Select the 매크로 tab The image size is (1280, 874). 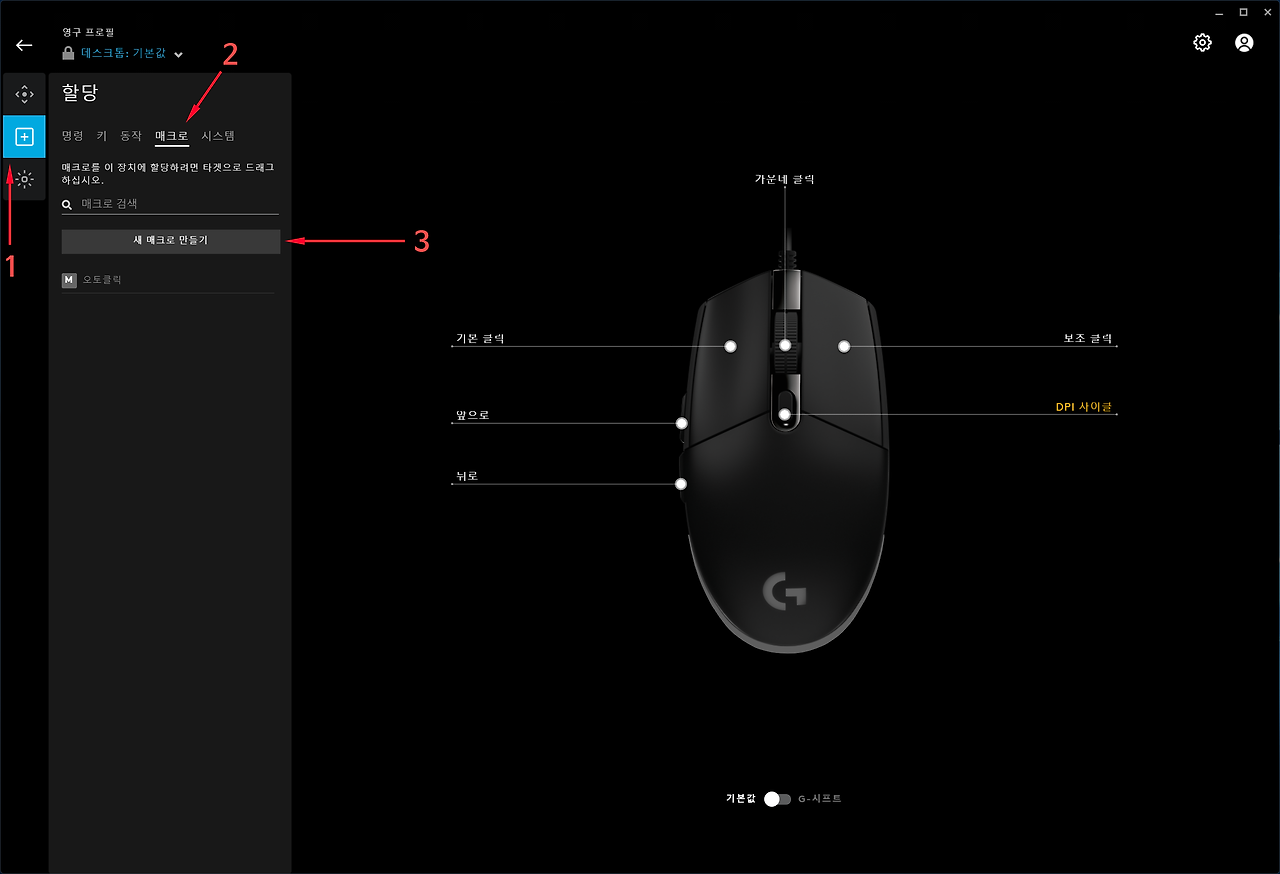(172, 135)
